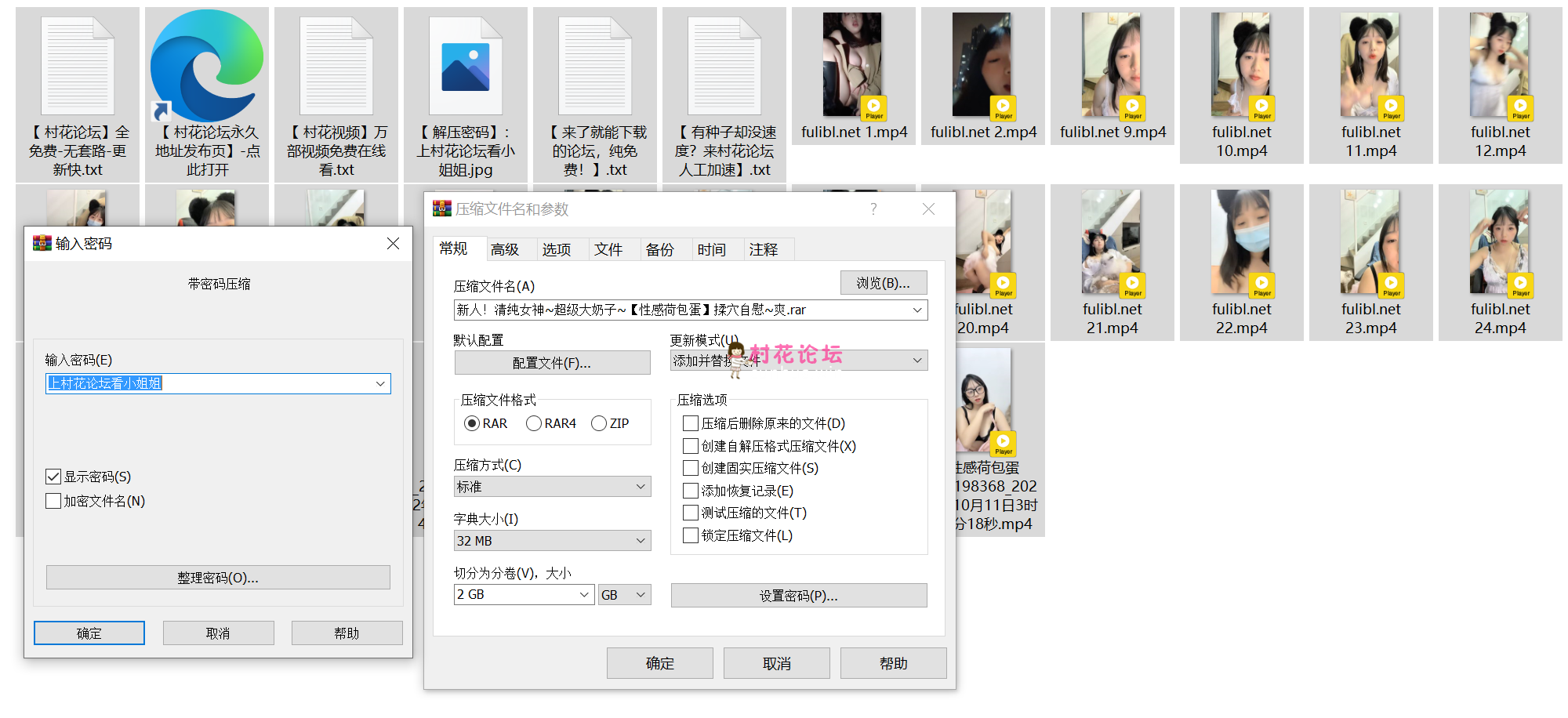The height and width of the screenshot is (718, 1568).
Task: Click the WinRAR icon in 压缩文件名和参数 title bar
Action: click(442, 209)
